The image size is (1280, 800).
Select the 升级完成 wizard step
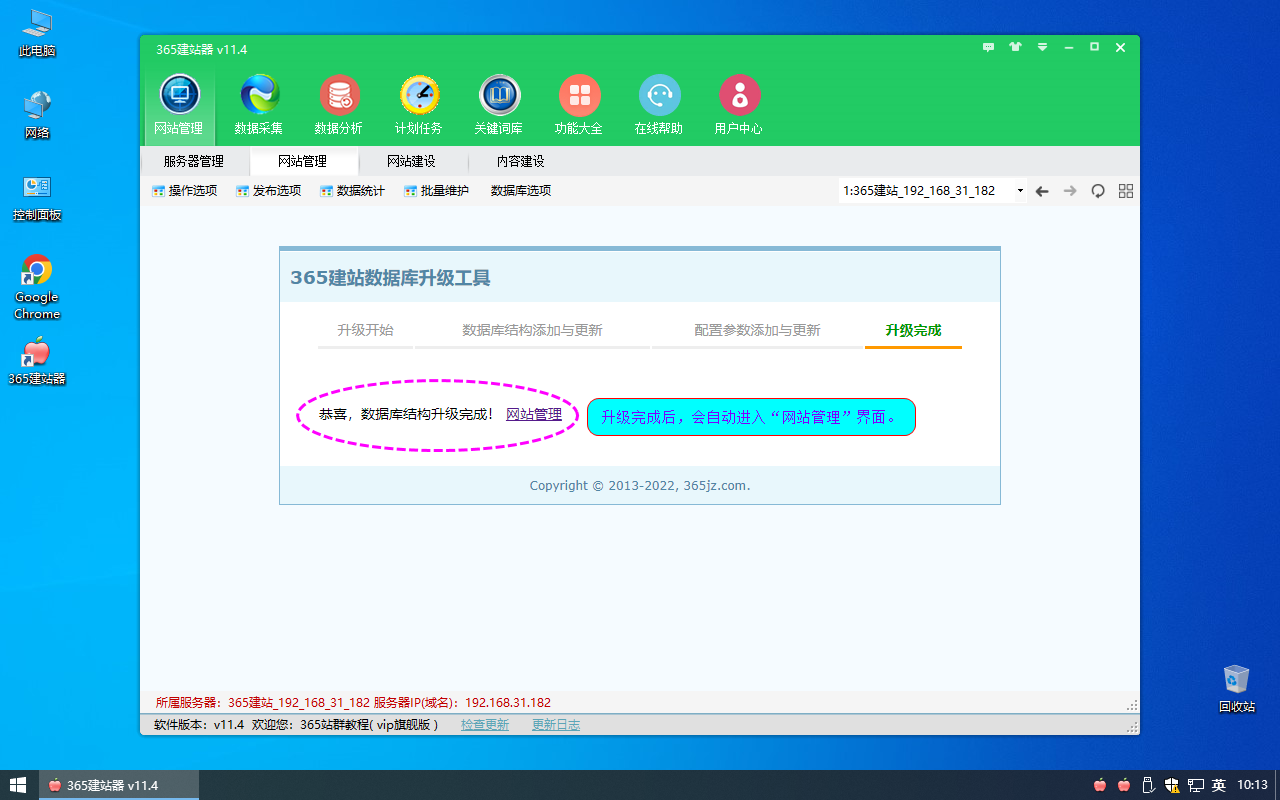[x=913, y=331]
